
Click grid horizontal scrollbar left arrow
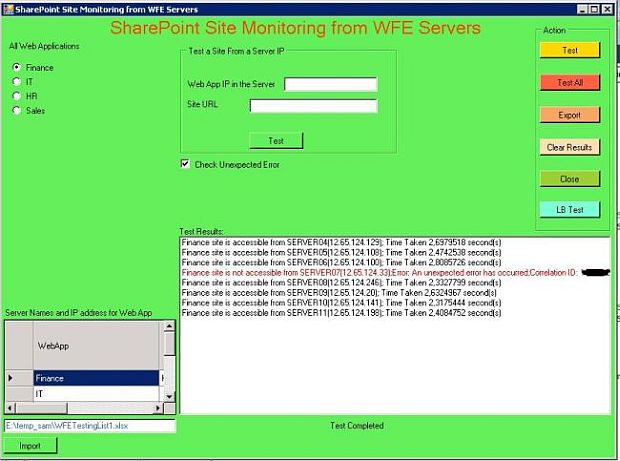(10, 408)
